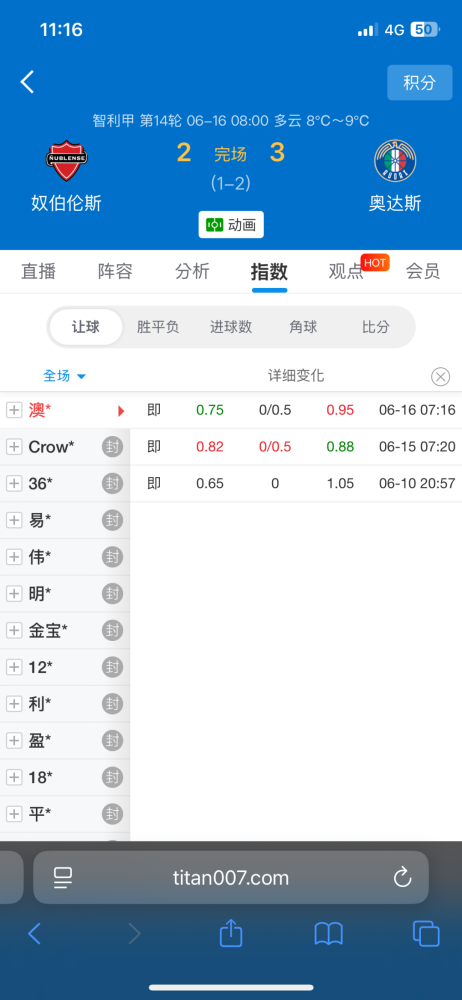
Task: Open Safari bookmarks book icon
Action: coord(329,934)
